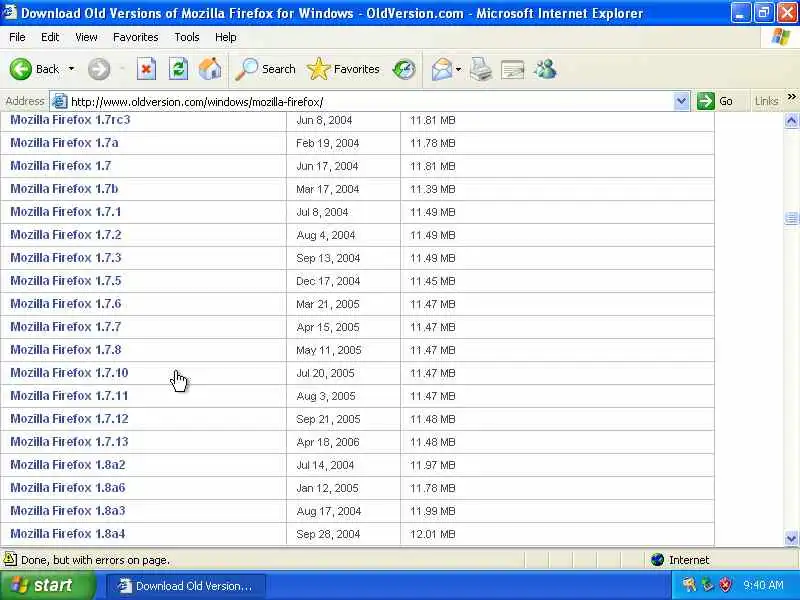The image size is (800, 600).
Task: Select the Download Old Version taskbar button
Action: pos(186,586)
